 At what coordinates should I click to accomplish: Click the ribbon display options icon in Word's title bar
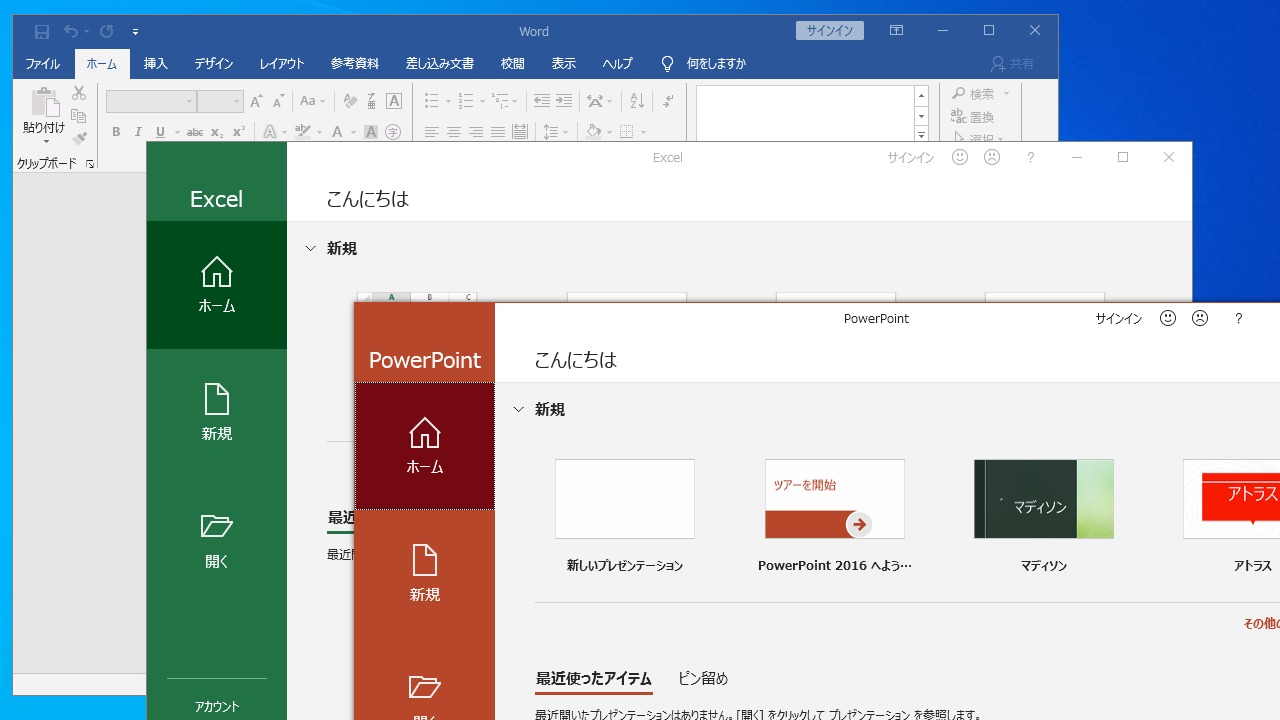[x=896, y=31]
